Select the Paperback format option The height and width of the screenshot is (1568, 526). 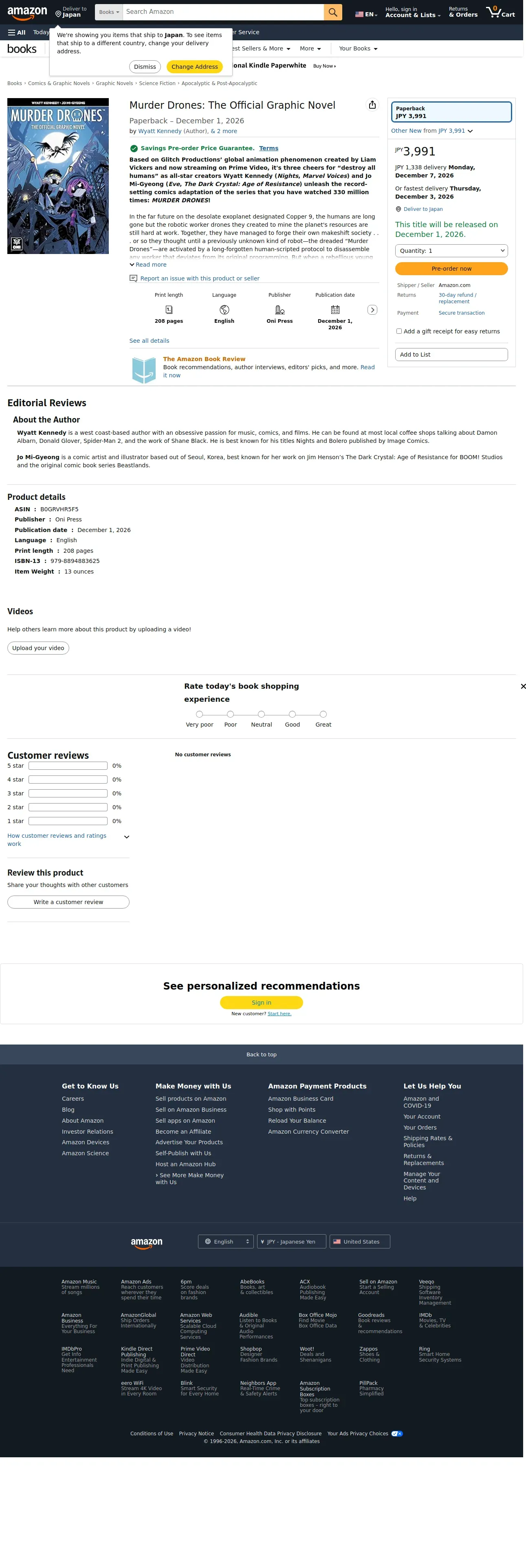pyautogui.click(x=451, y=112)
